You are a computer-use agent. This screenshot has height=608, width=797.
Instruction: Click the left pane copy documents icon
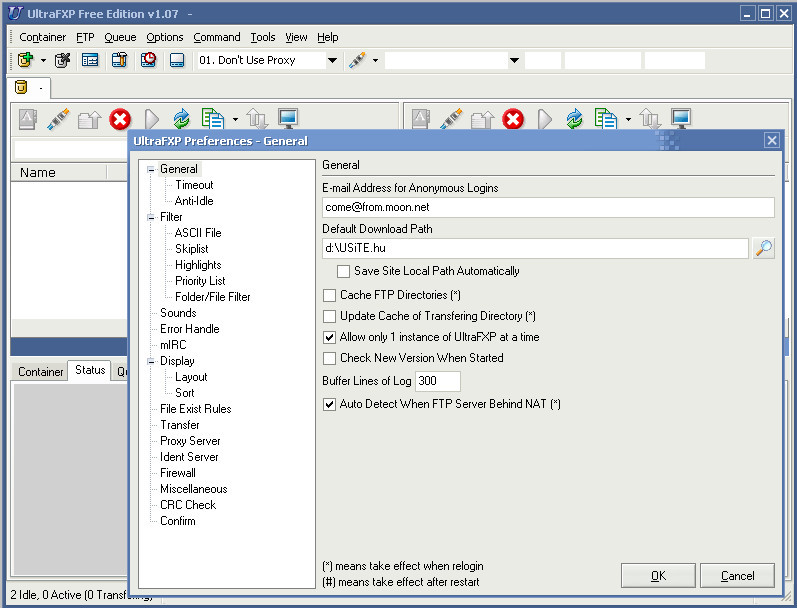(212, 119)
